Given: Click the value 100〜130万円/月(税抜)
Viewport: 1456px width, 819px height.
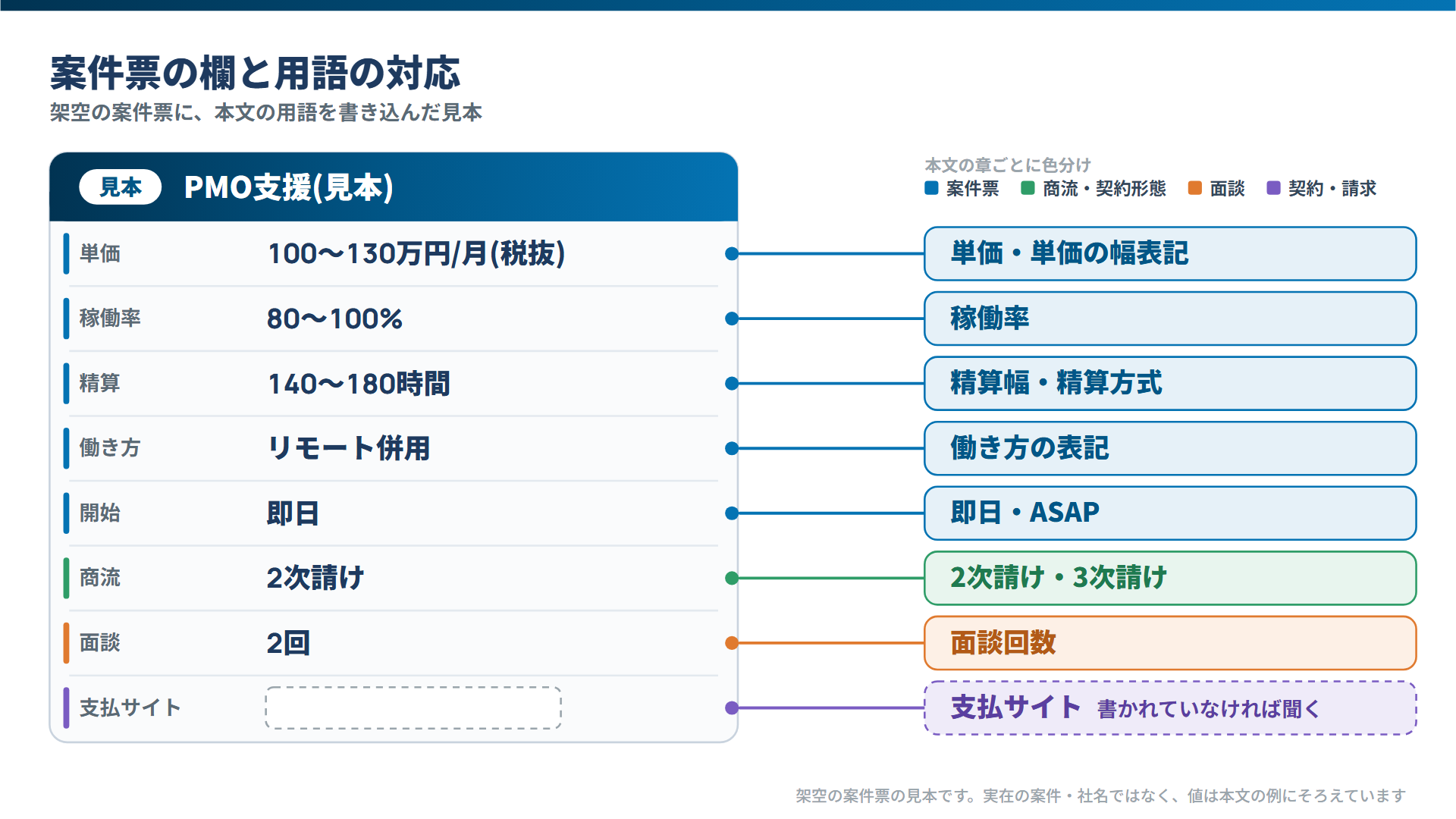Looking at the screenshot, I should (x=416, y=253).
